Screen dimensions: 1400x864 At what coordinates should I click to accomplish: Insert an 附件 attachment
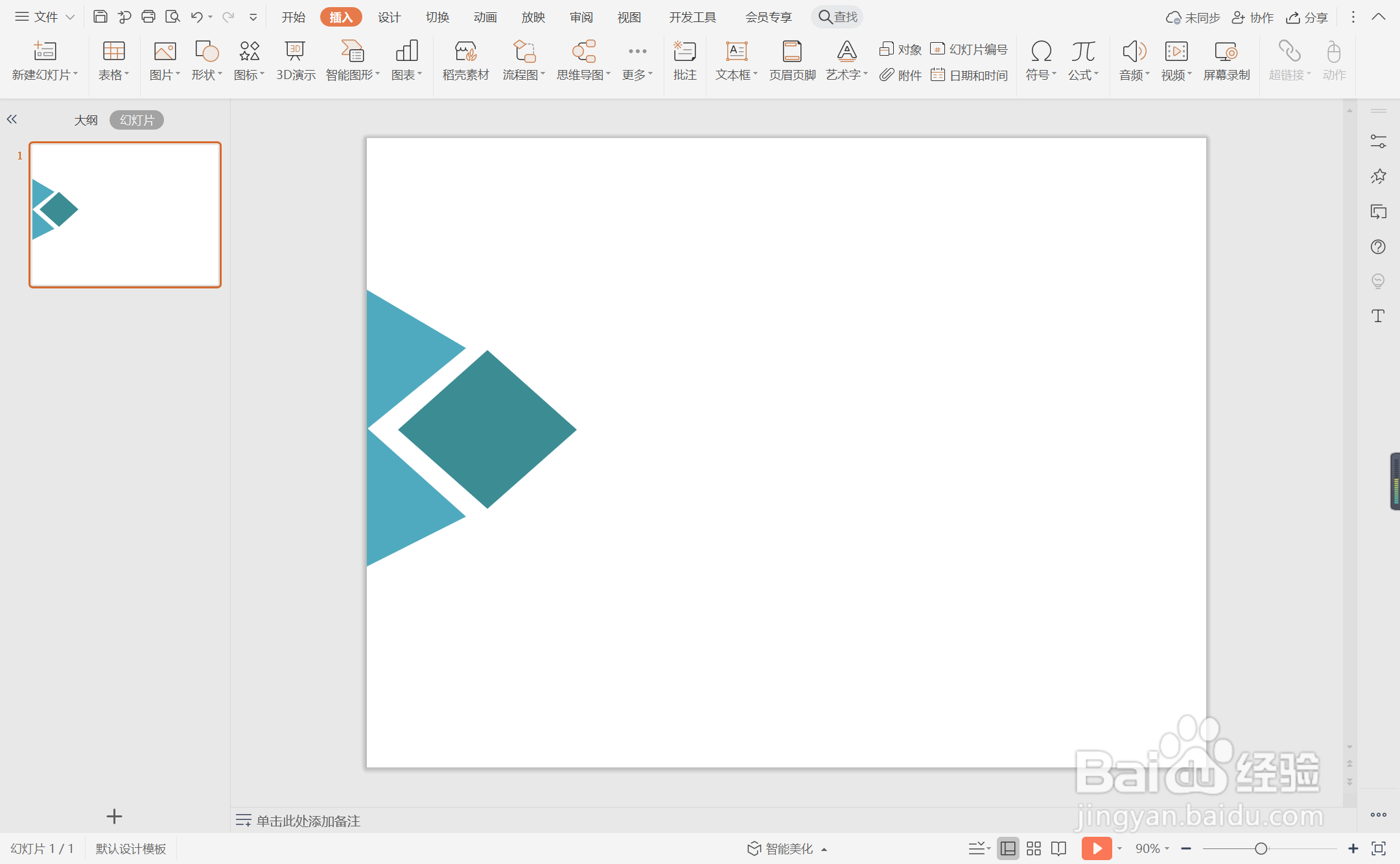[901, 75]
